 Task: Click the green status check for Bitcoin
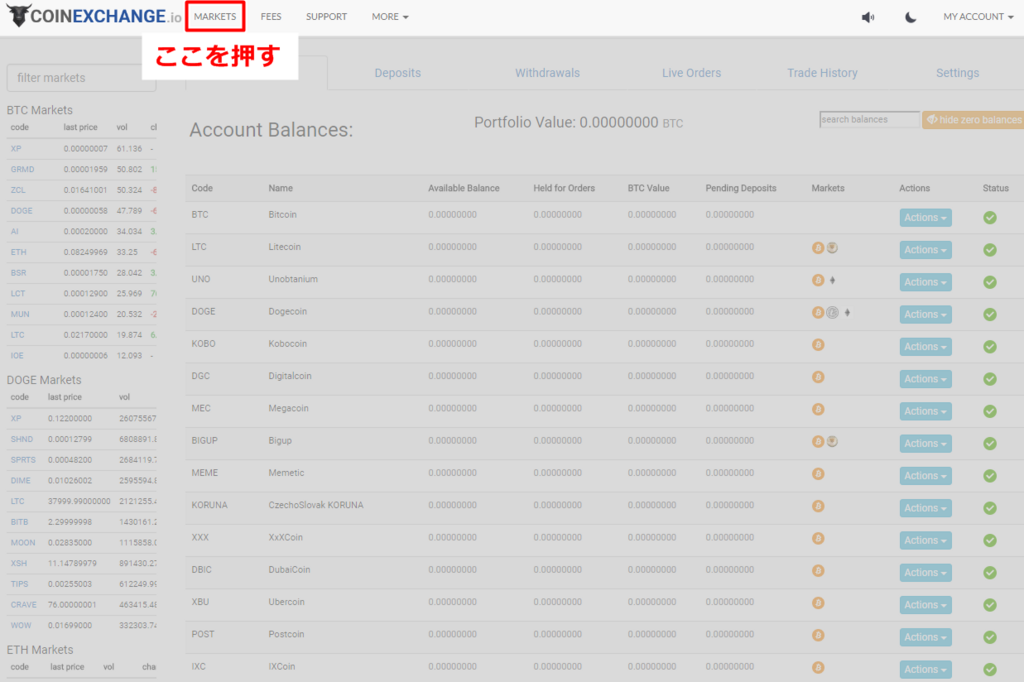(990, 218)
